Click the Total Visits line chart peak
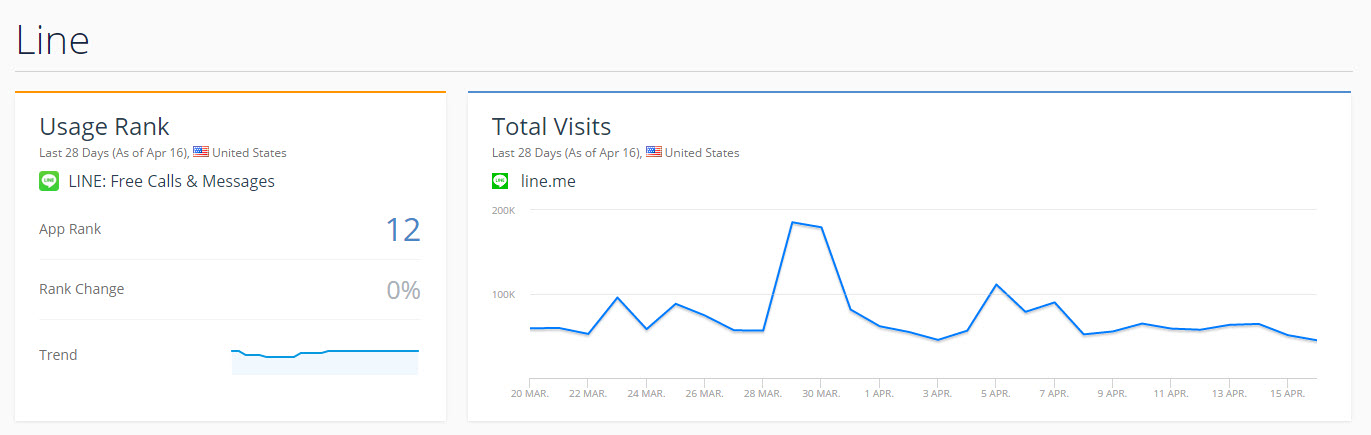 click(x=792, y=222)
